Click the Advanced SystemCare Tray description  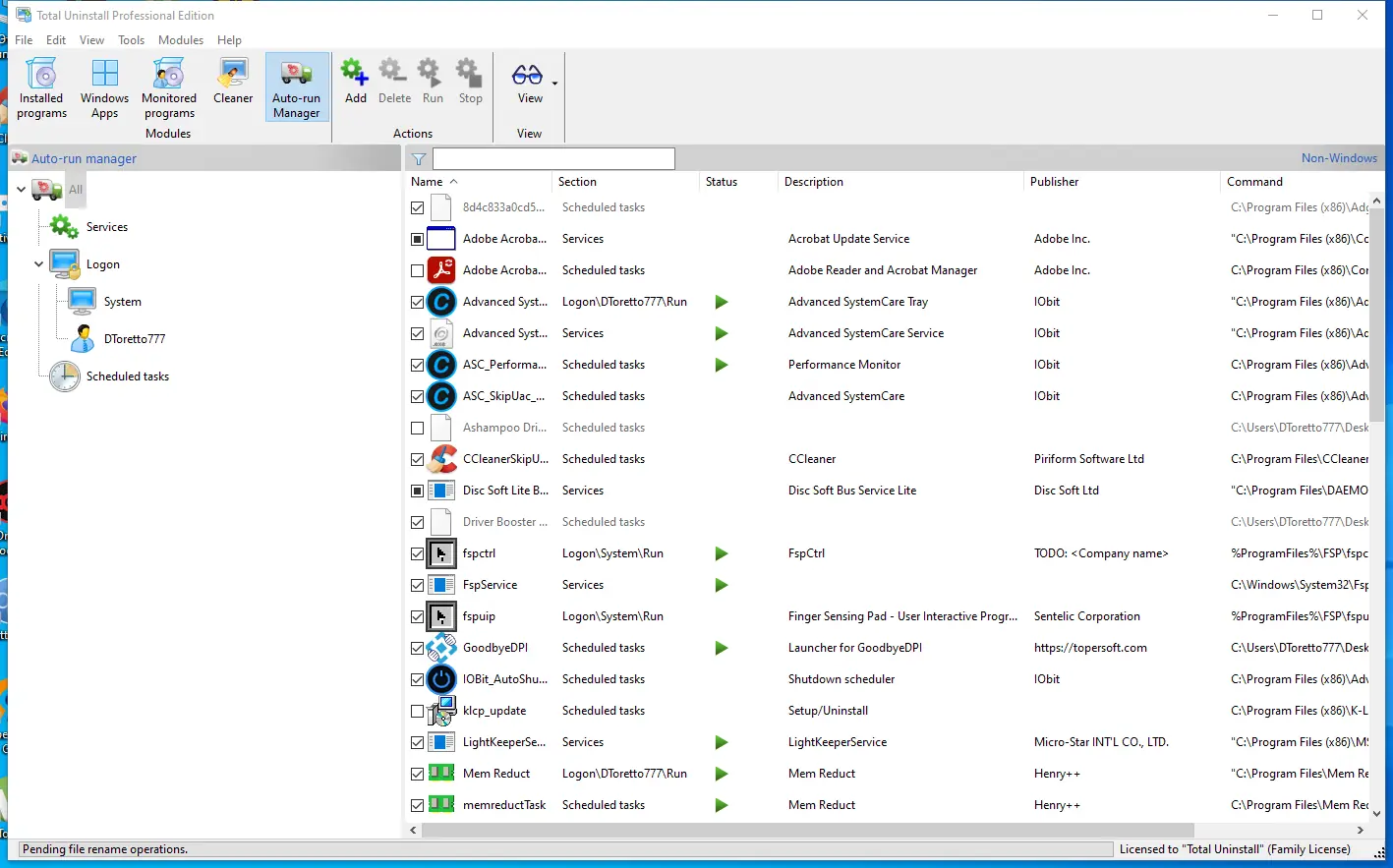[858, 302]
